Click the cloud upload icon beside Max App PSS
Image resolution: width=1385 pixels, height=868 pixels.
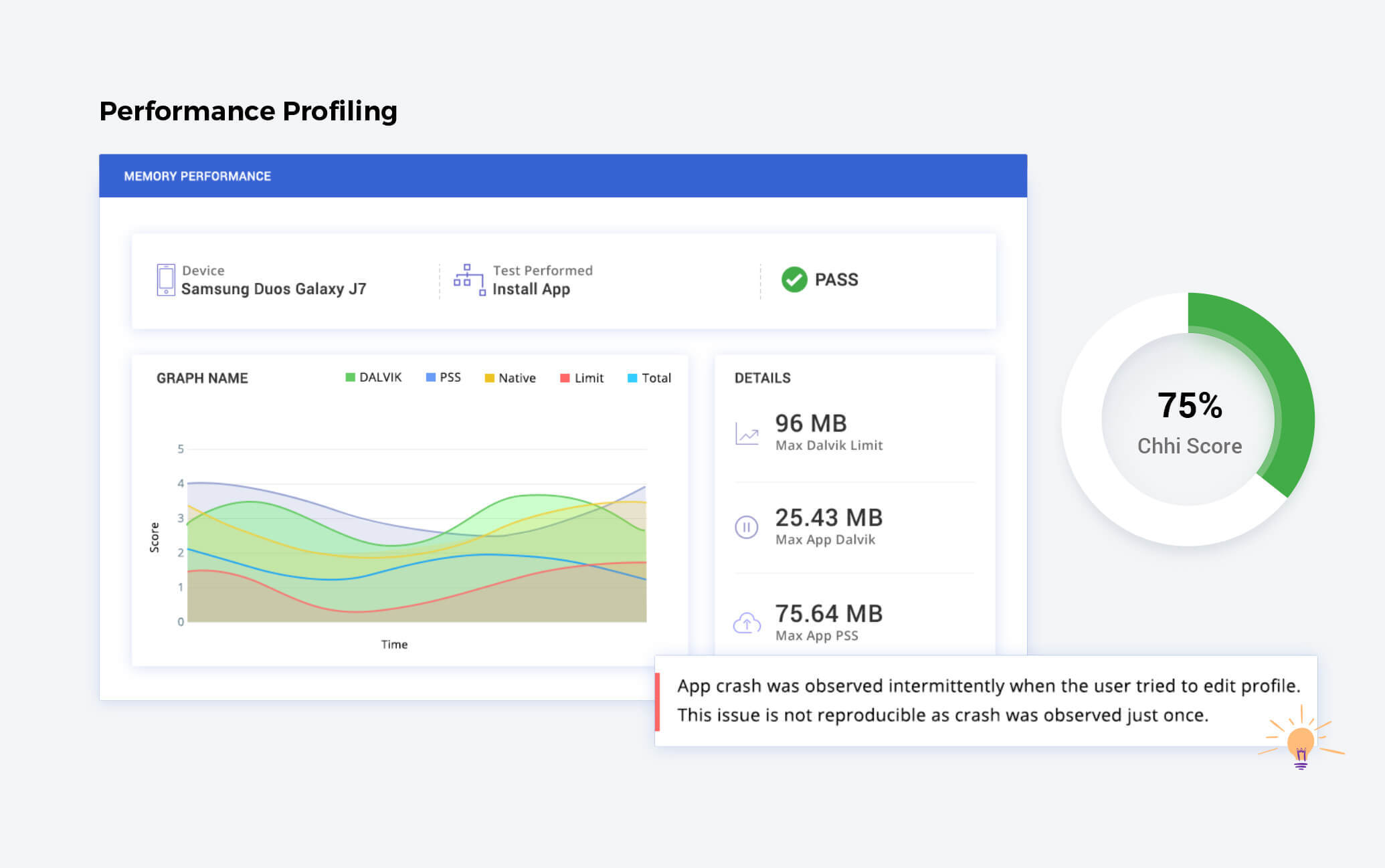point(747,623)
